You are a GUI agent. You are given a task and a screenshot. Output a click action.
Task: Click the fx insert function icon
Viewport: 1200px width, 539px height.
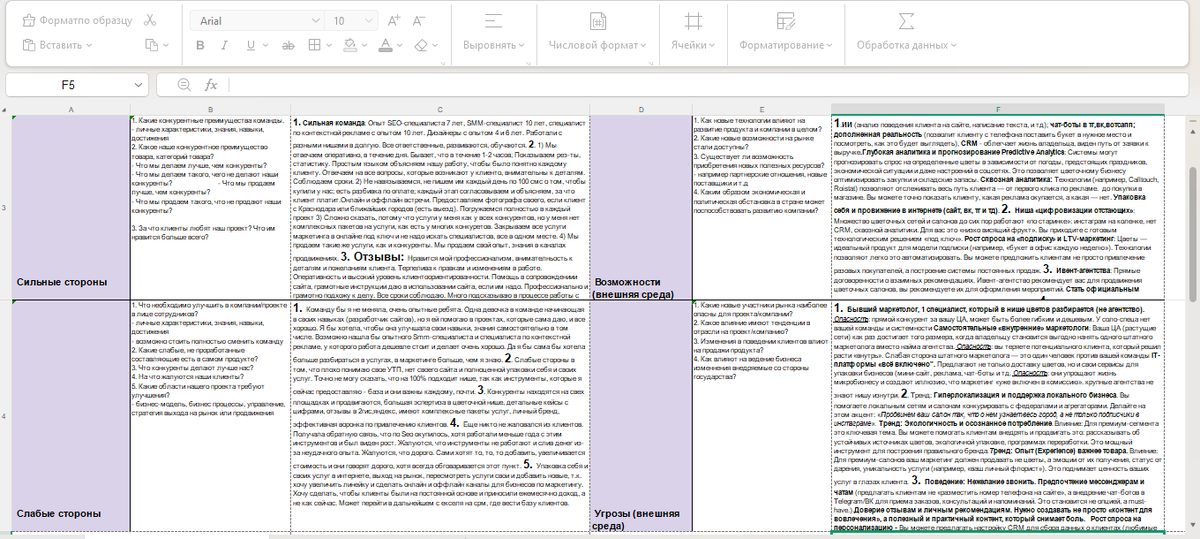pyautogui.click(x=211, y=85)
